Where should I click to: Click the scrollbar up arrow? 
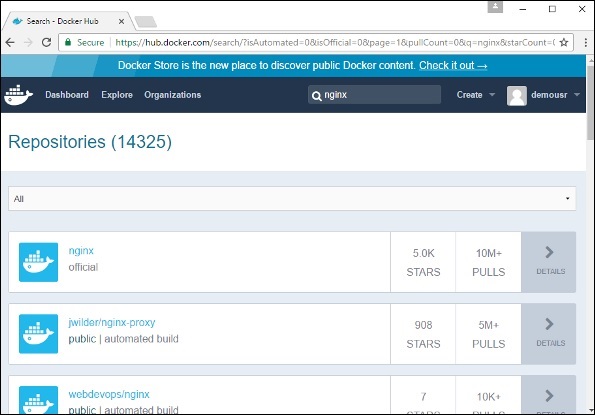590,59
